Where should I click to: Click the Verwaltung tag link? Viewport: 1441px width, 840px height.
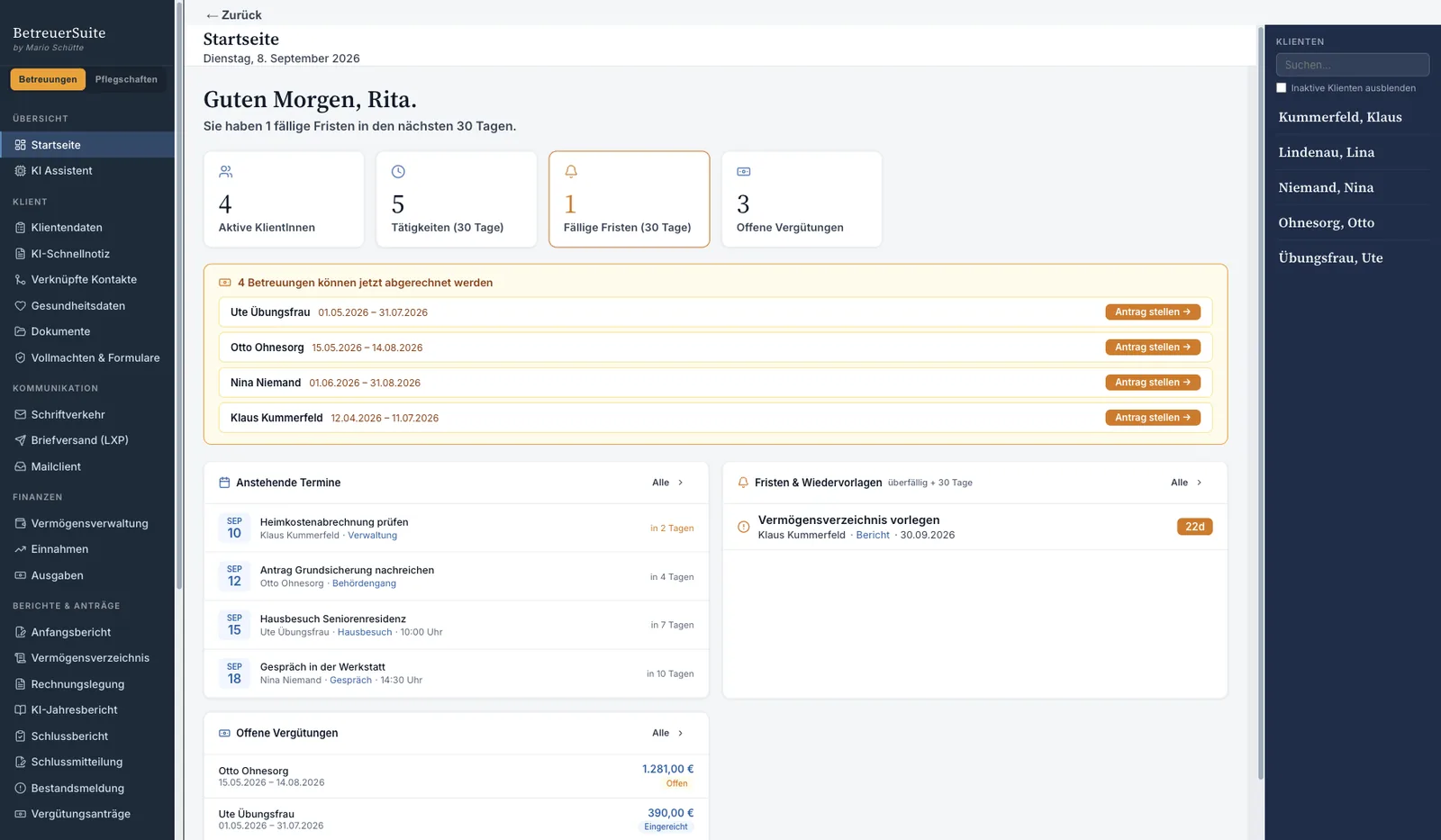coord(373,536)
